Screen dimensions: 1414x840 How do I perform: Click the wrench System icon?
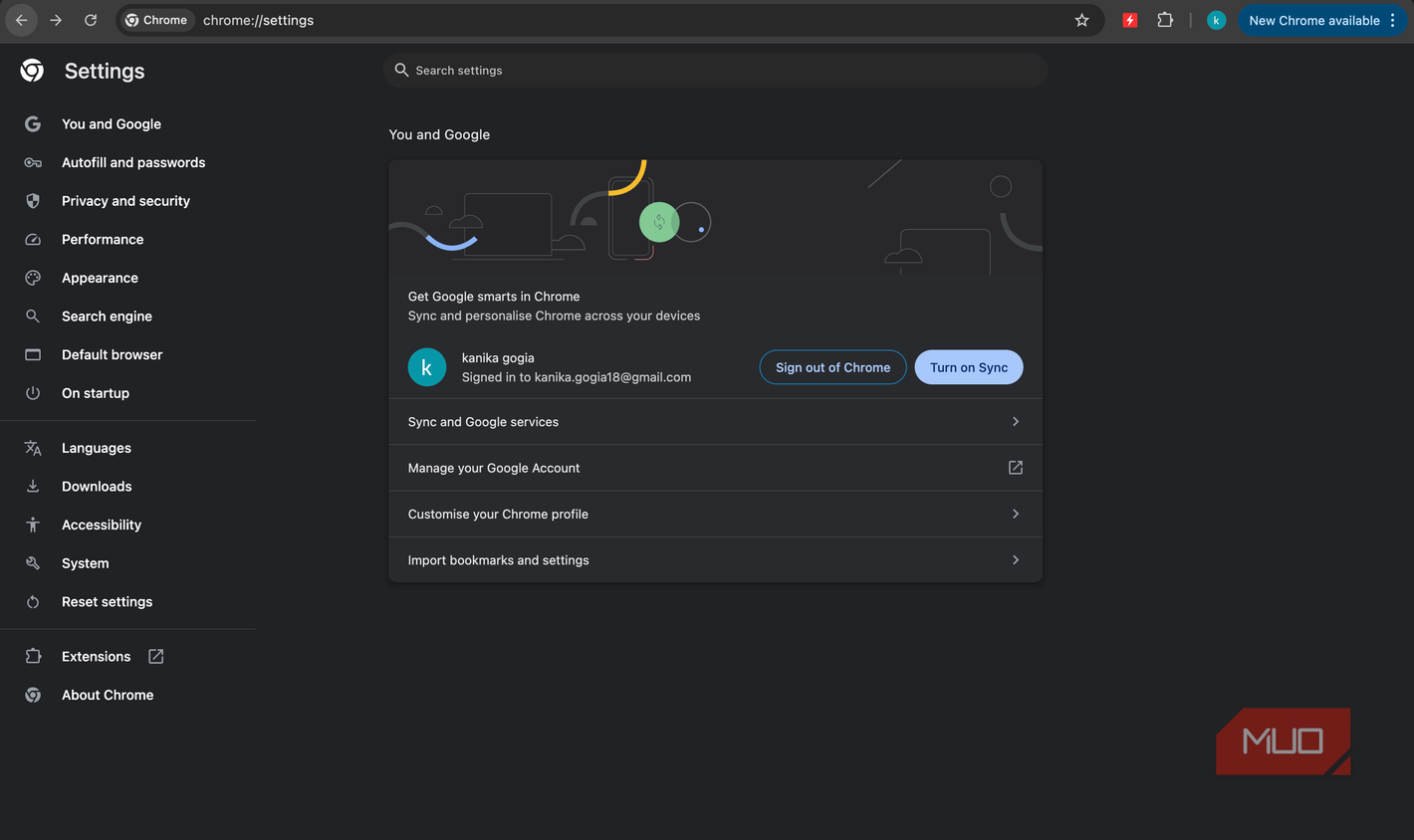coord(33,563)
